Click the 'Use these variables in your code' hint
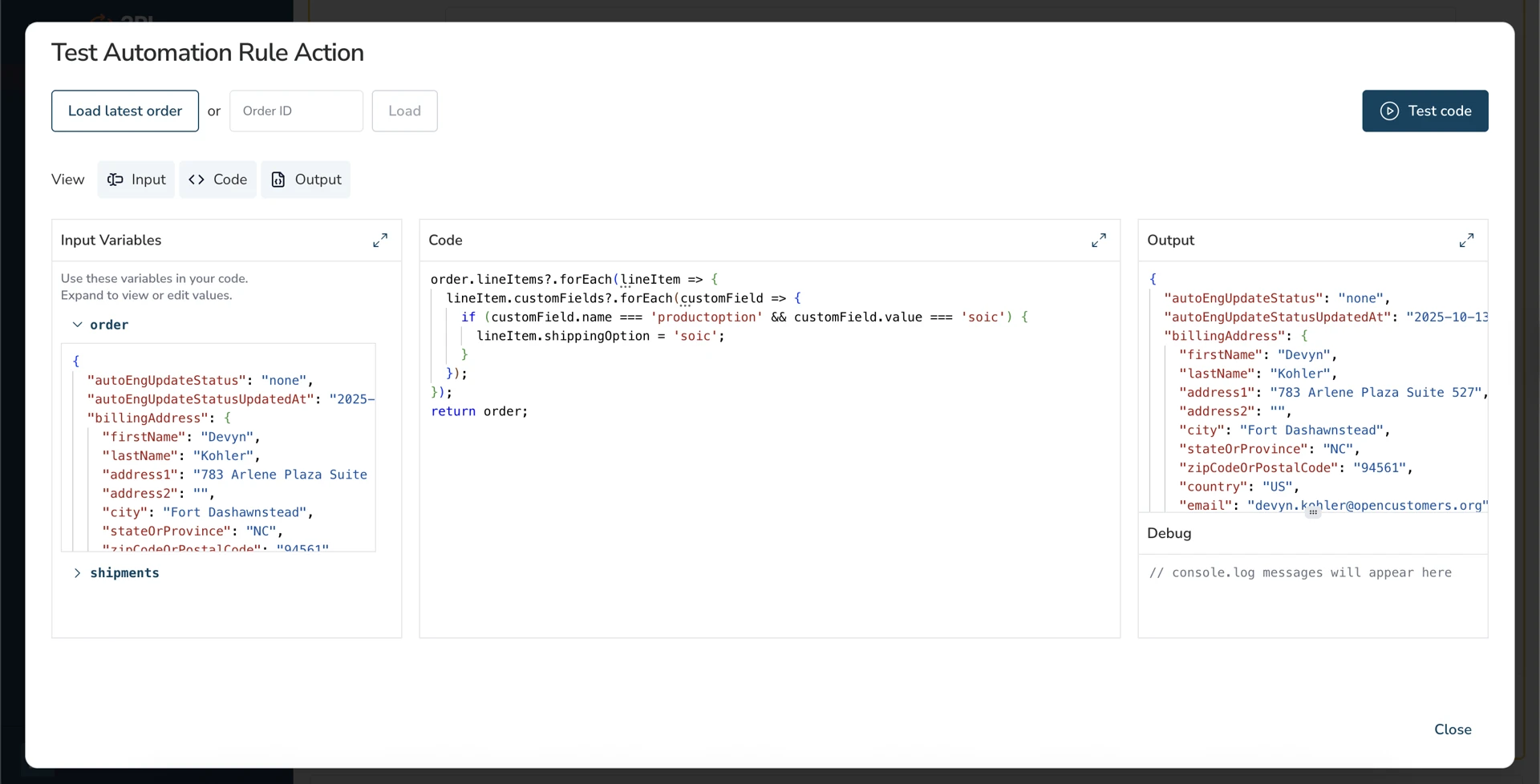The width and height of the screenshot is (1540, 784). click(155, 278)
